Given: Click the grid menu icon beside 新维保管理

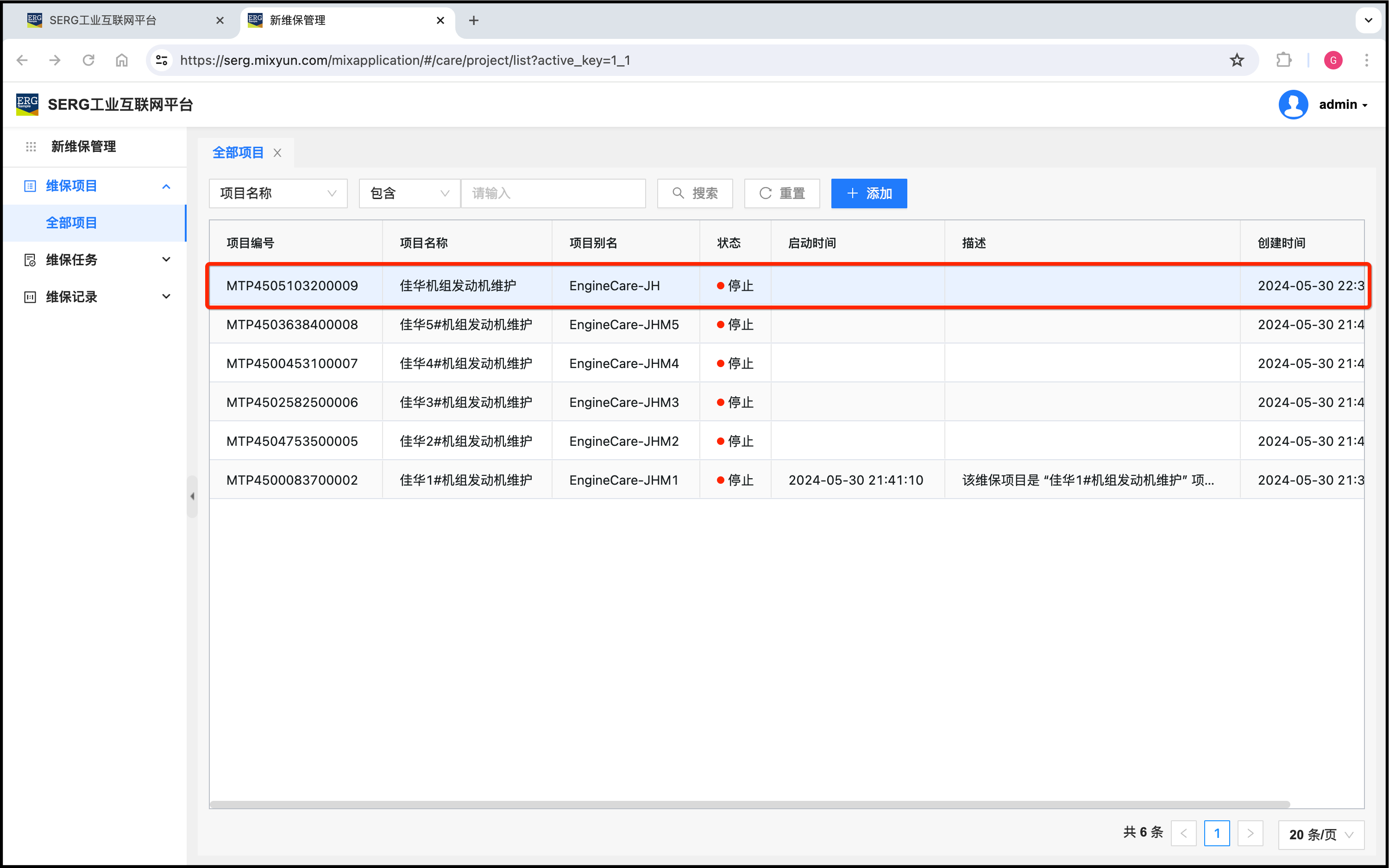Looking at the screenshot, I should pyautogui.click(x=31, y=147).
